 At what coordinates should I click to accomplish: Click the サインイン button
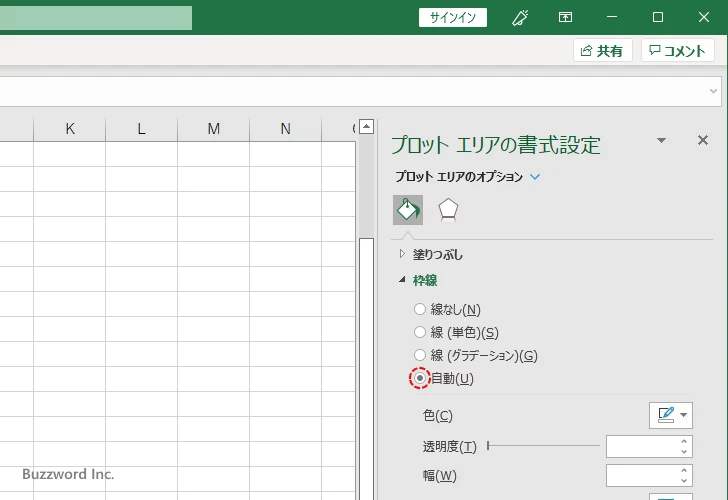[453, 18]
